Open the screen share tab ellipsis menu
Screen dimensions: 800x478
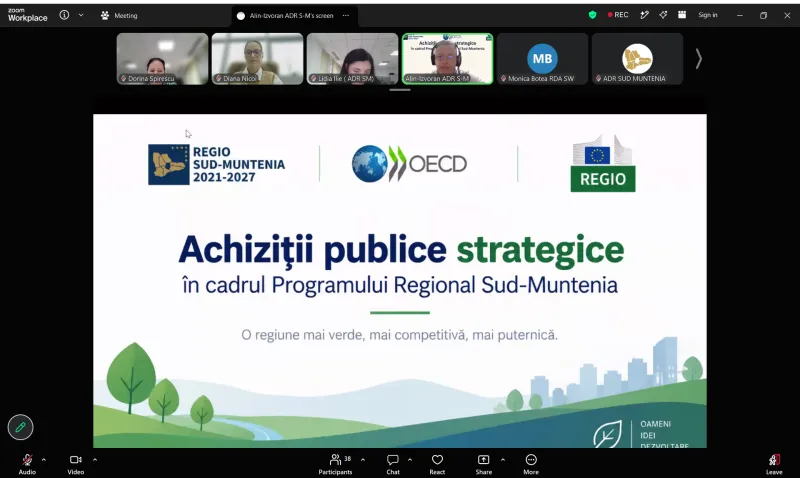point(346,15)
